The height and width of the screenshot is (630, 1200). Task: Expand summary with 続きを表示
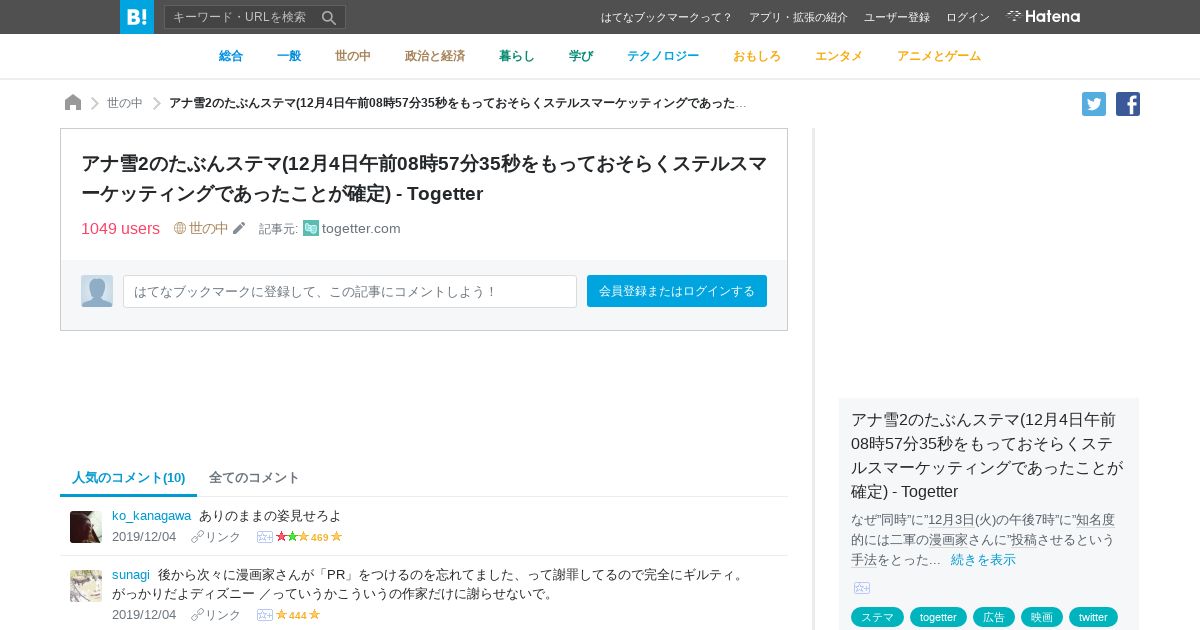click(983, 560)
